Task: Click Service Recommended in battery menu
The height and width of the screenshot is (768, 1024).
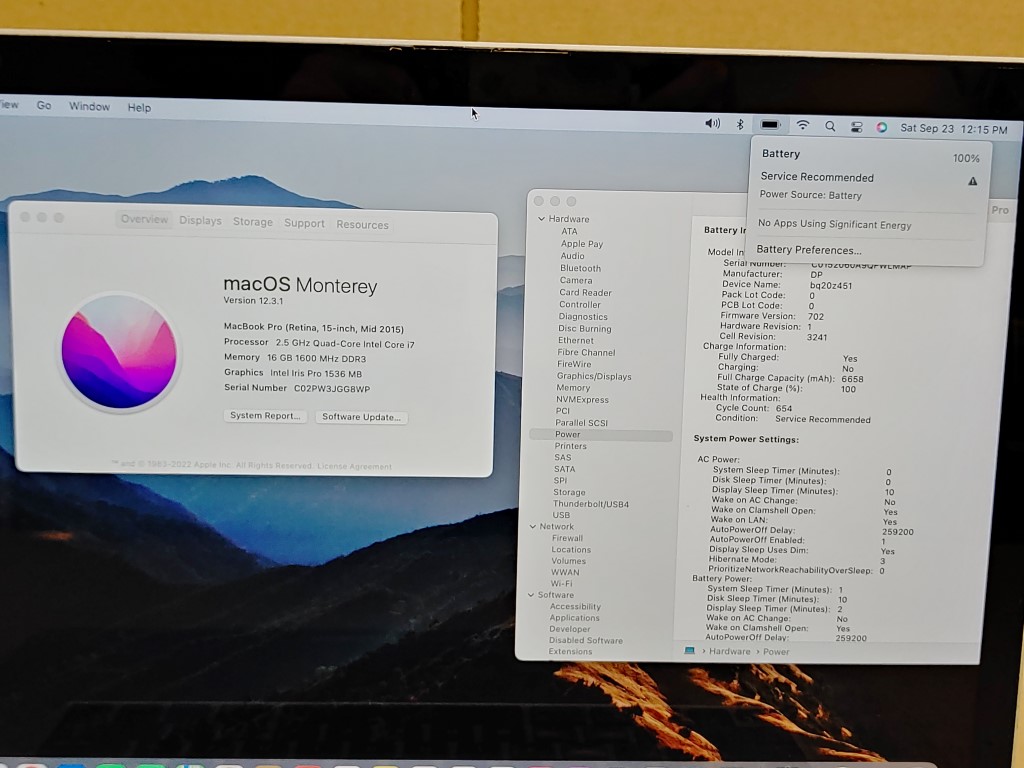Action: pyautogui.click(x=817, y=177)
